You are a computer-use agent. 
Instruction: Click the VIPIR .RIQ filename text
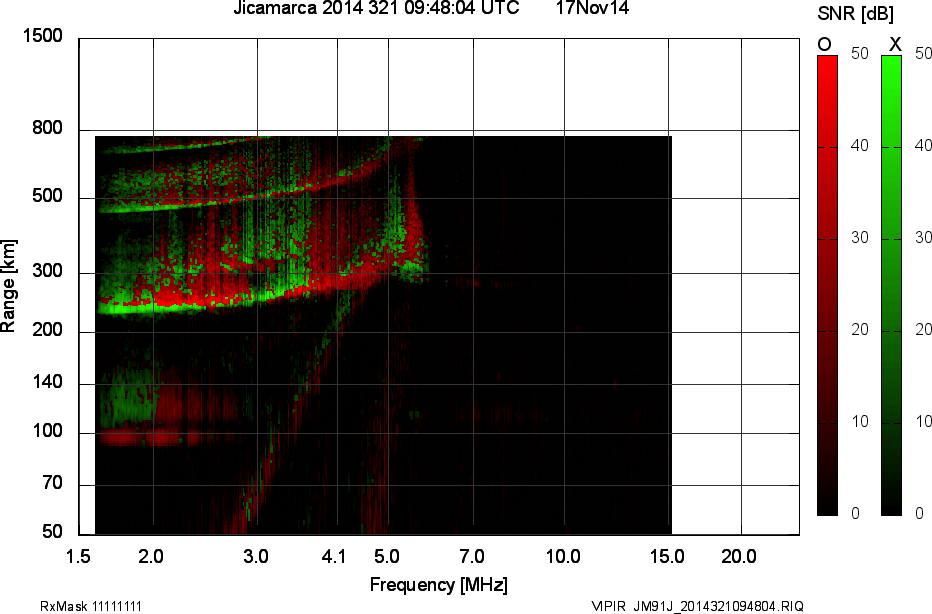(x=696, y=606)
